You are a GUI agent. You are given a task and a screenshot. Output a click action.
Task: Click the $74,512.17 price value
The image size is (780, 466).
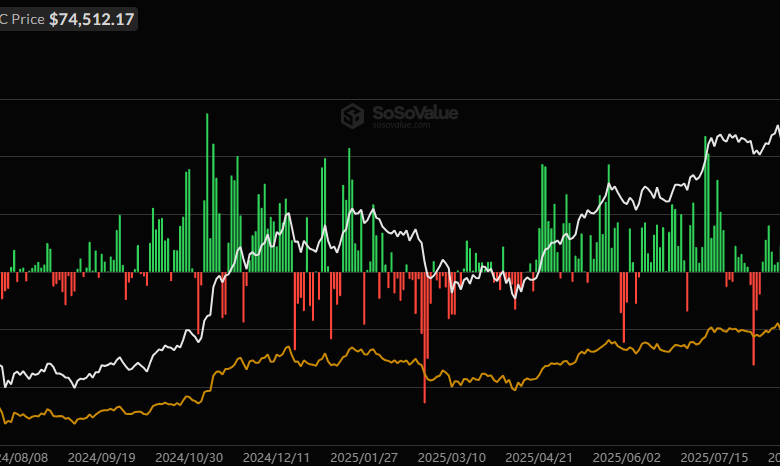[x=92, y=19]
